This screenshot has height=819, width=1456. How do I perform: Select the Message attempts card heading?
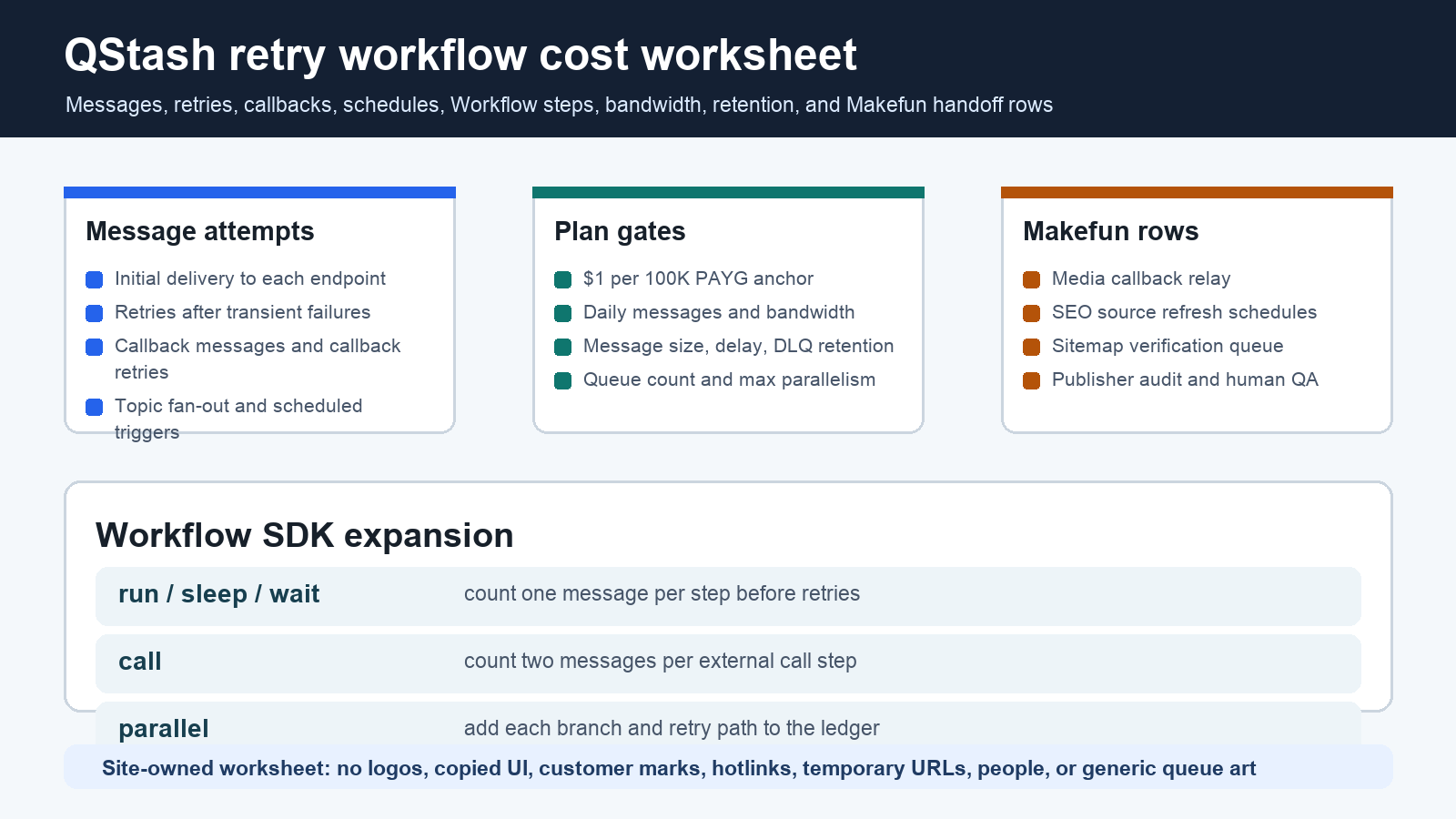pyautogui.click(x=200, y=231)
